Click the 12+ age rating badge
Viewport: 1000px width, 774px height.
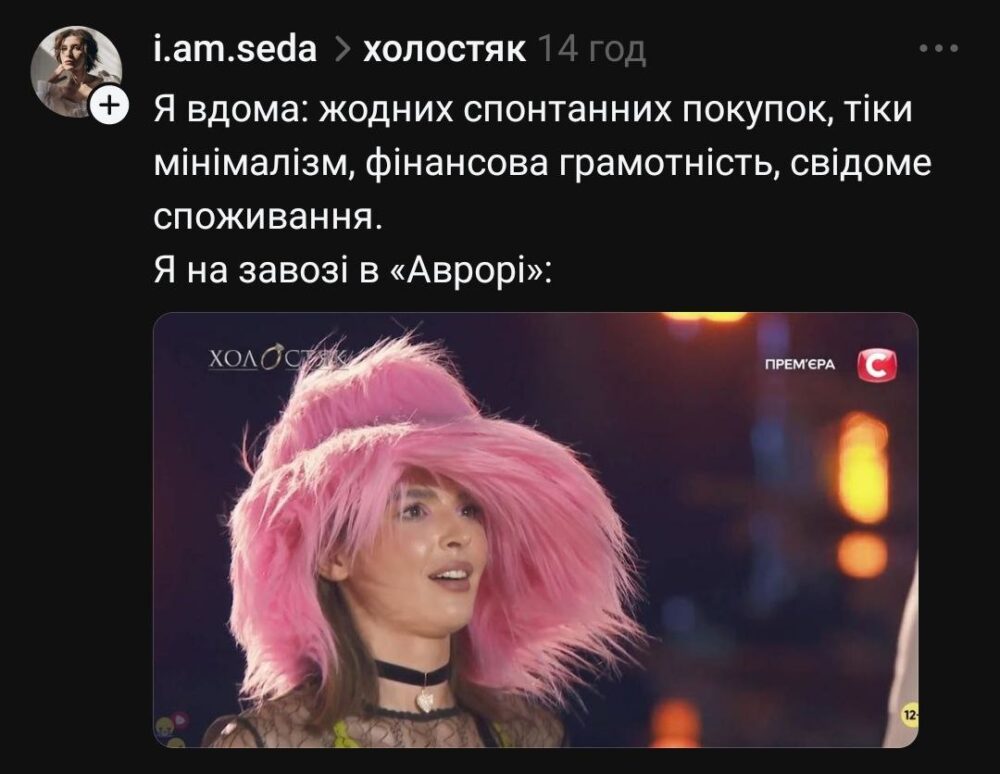[x=910, y=717]
